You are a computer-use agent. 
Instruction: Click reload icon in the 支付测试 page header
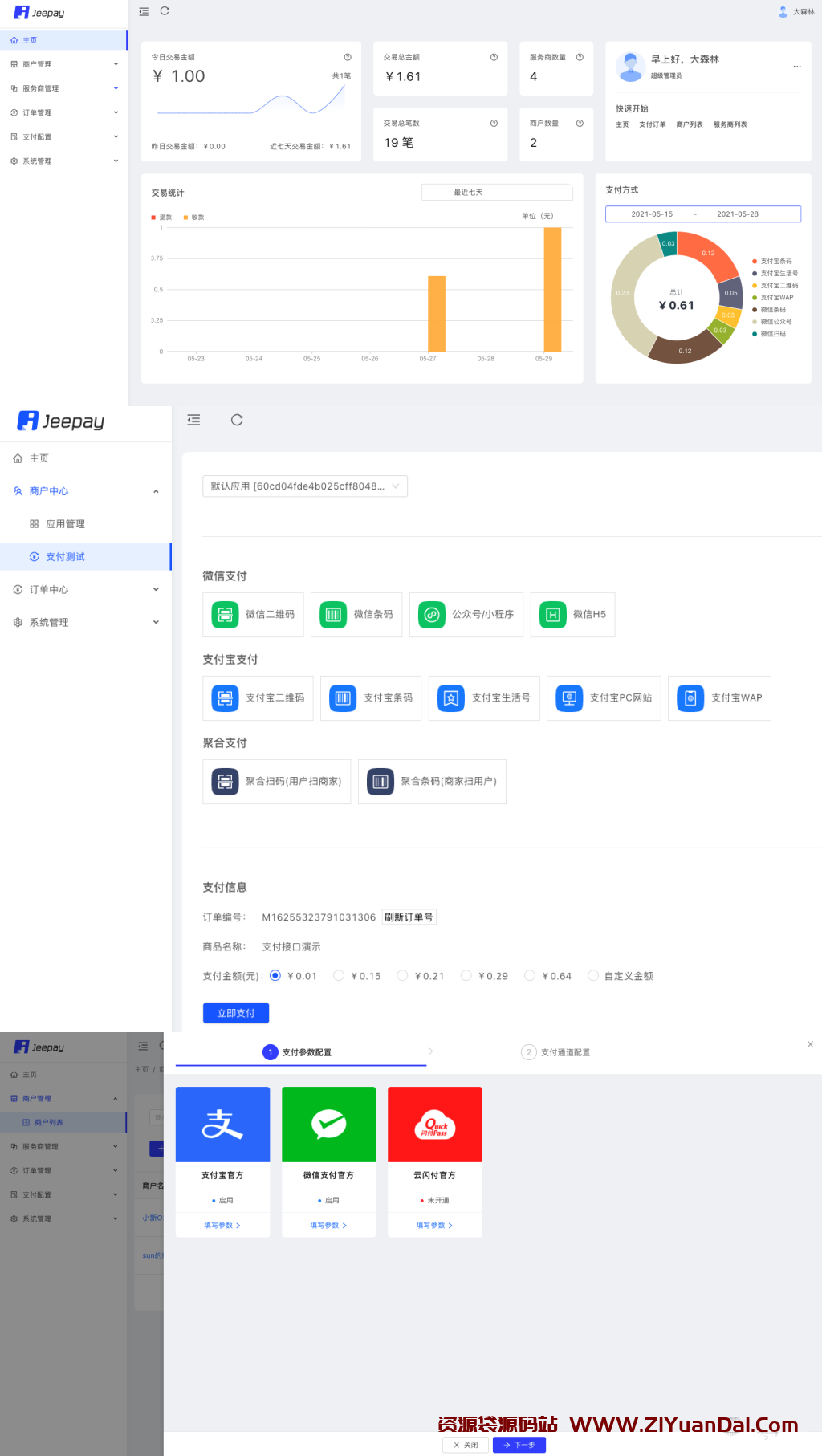coord(237,420)
